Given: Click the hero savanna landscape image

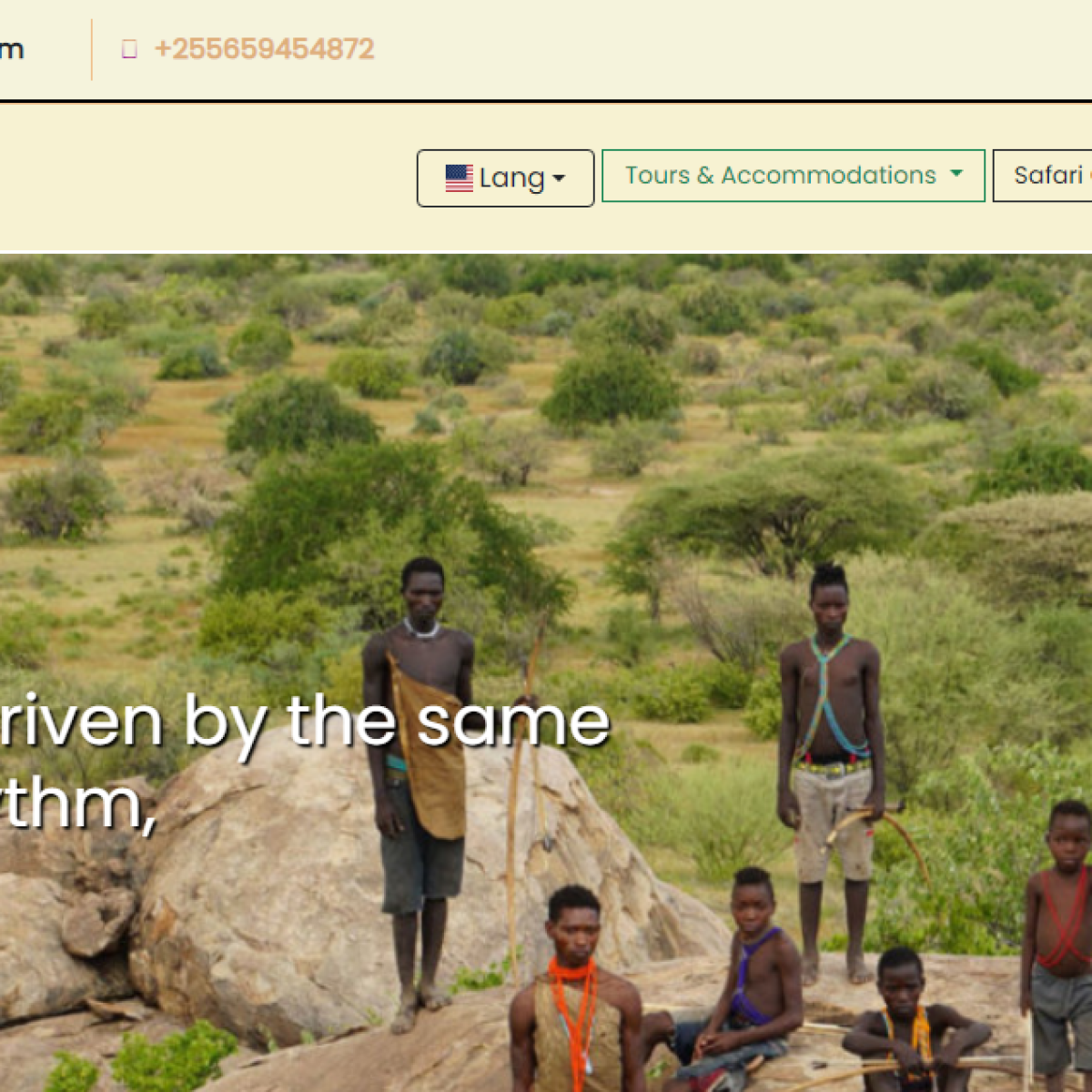Looking at the screenshot, I should (x=546, y=672).
